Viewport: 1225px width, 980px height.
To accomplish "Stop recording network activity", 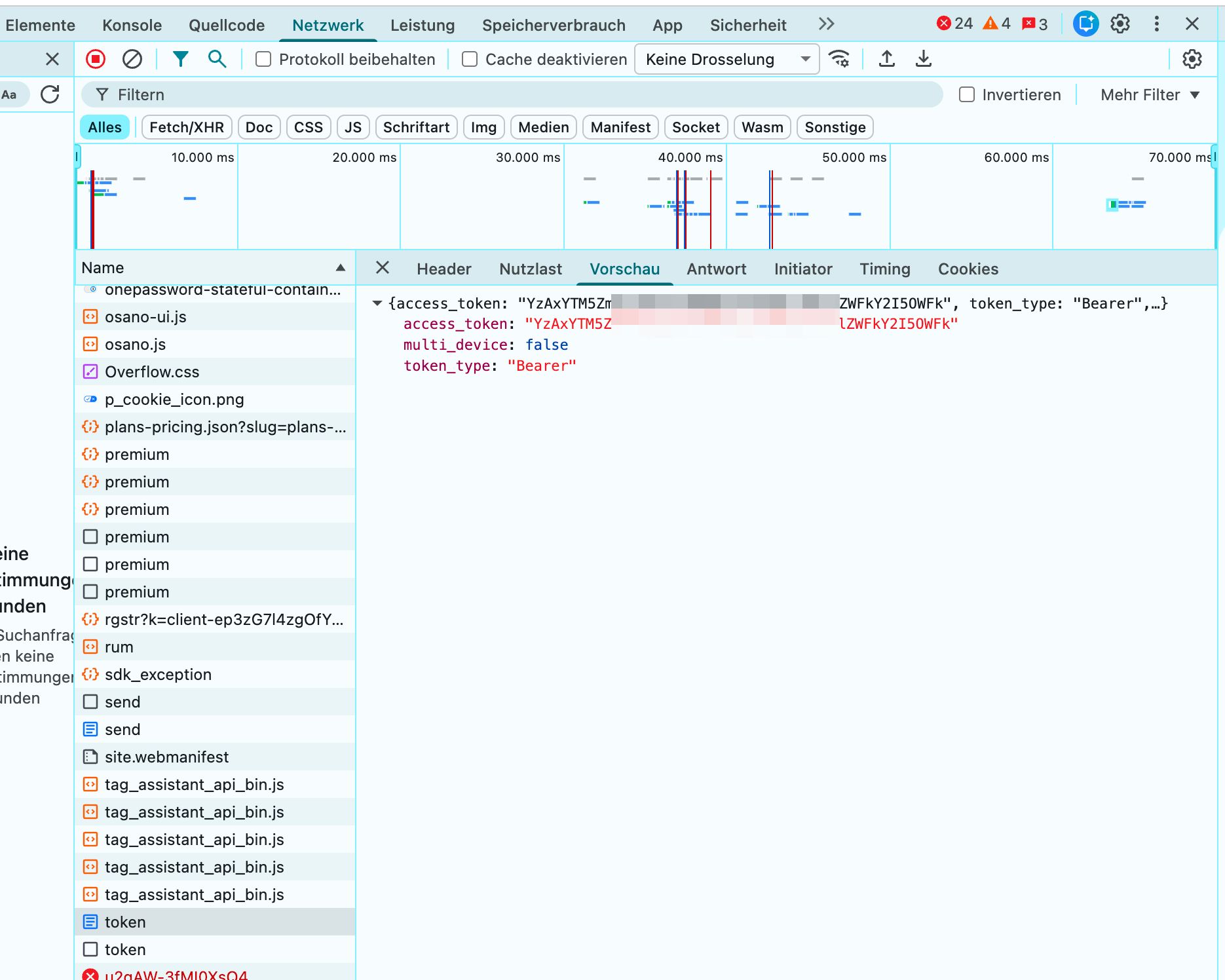I will click(x=96, y=60).
